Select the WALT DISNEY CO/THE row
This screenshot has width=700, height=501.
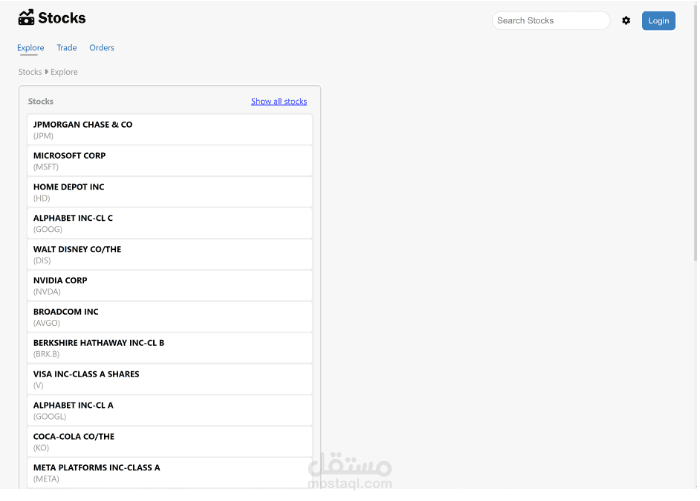pyautogui.click(x=170, y=255)
